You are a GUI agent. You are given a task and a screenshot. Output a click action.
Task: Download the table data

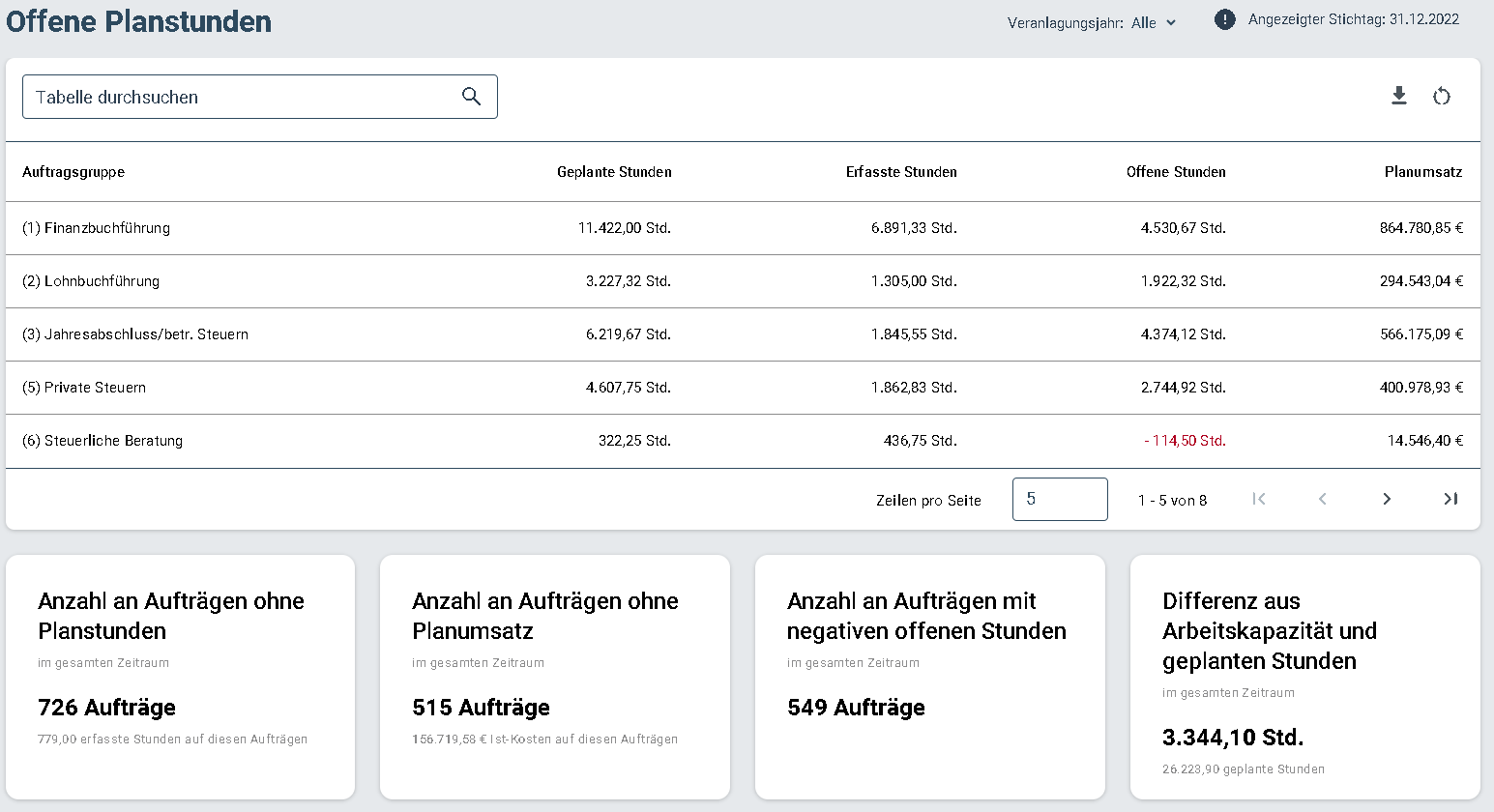point(1399,96)
